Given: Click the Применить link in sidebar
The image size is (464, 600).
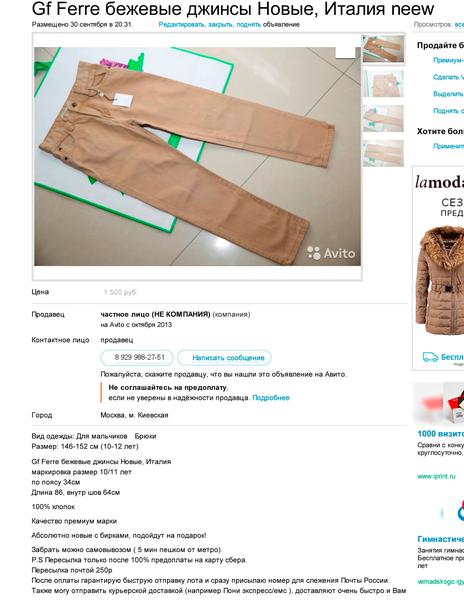Looking at the screenshot, I should click(448, 146).
